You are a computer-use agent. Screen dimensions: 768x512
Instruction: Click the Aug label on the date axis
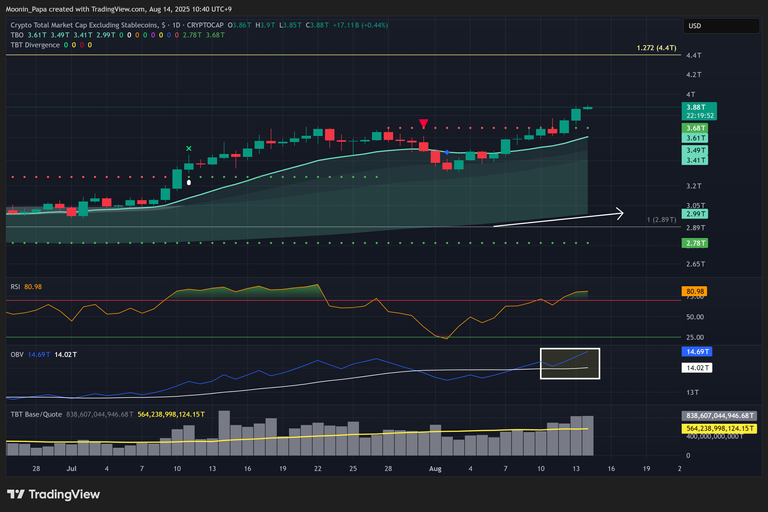click(x=435, y=469)
